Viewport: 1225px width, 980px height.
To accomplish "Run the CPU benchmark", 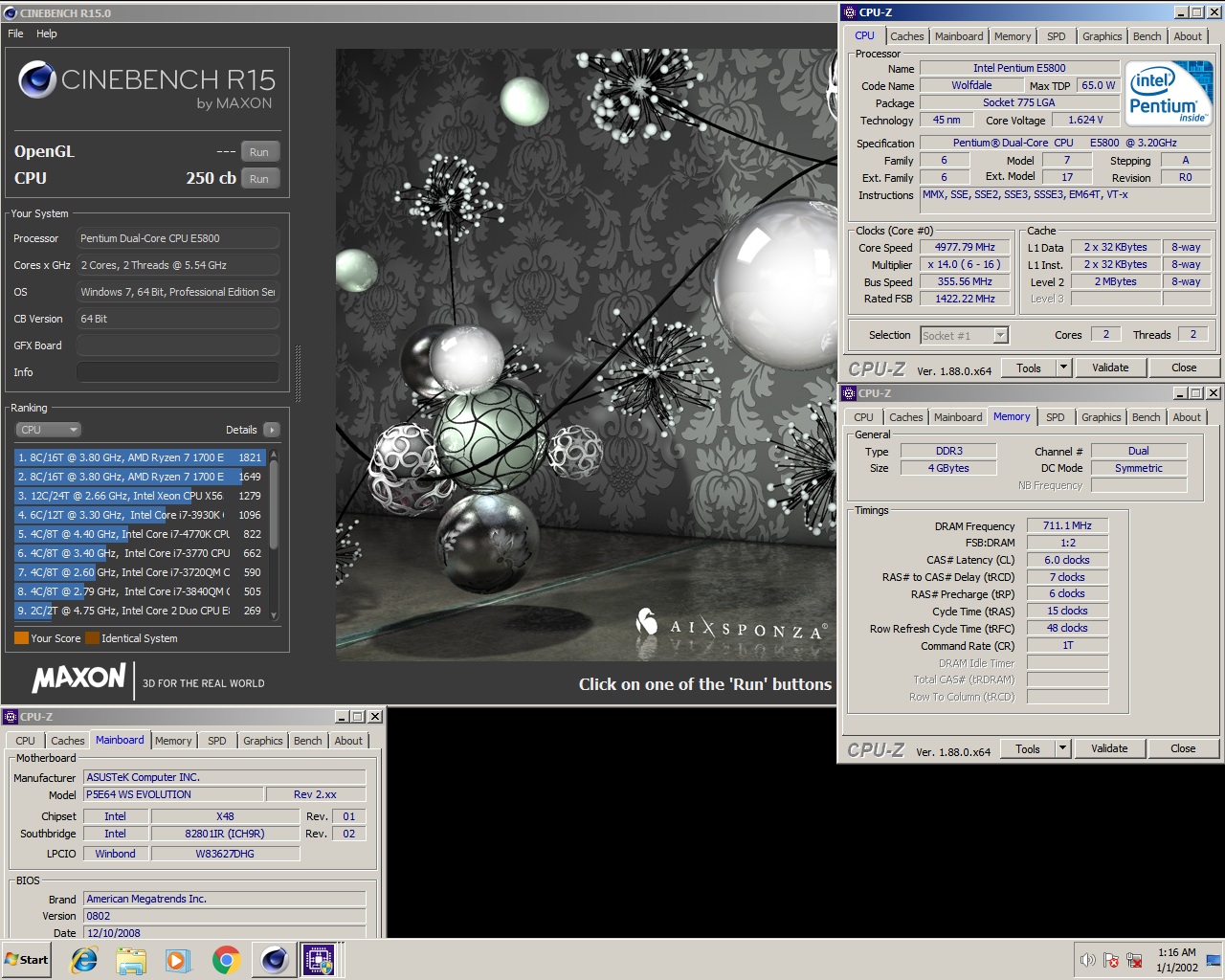I will (x=259, y=179).
